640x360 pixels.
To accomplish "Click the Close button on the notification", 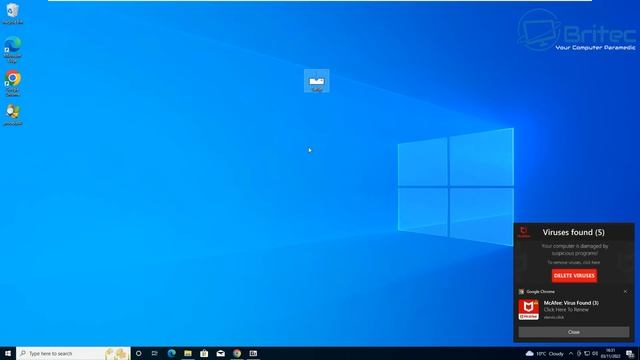I will pyautogui.click(x=574, y=332).
